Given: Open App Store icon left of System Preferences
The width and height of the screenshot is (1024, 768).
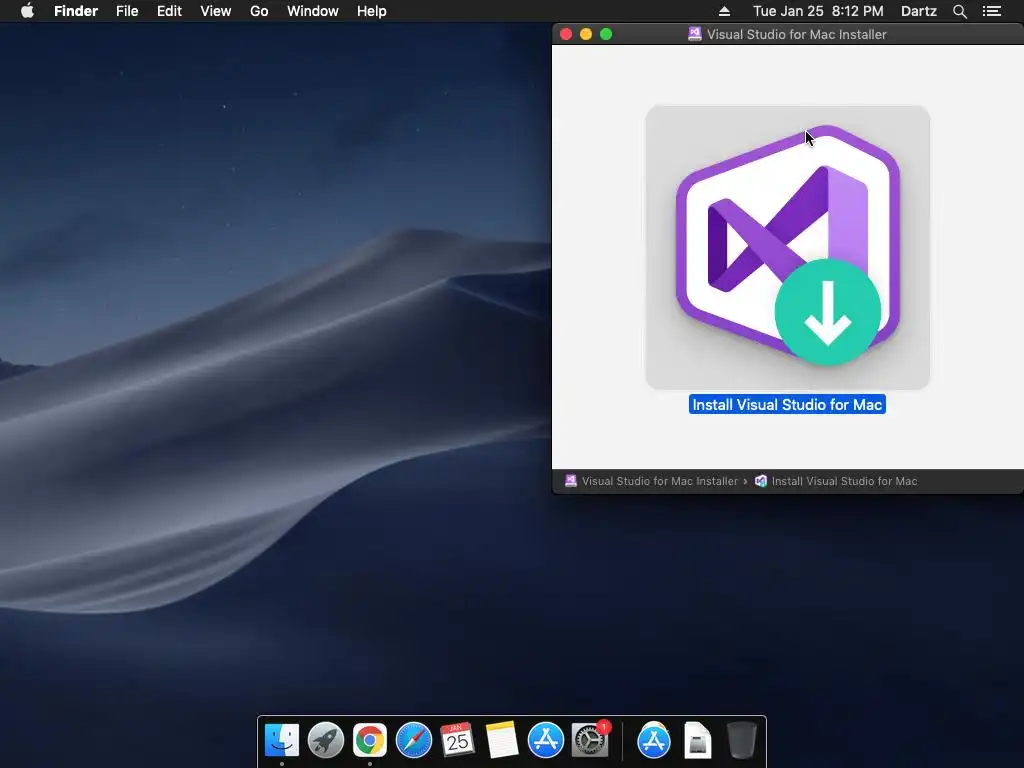Looking at the screenshot, I should [545, 741].
